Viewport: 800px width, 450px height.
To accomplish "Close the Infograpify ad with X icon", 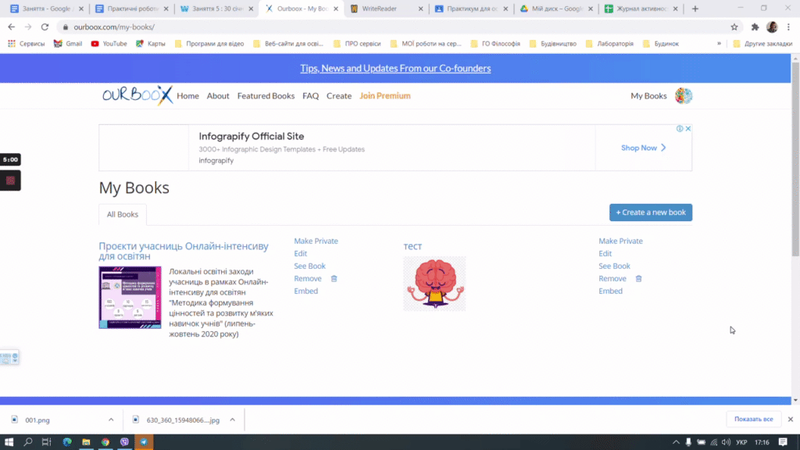I will click(688, 129).
